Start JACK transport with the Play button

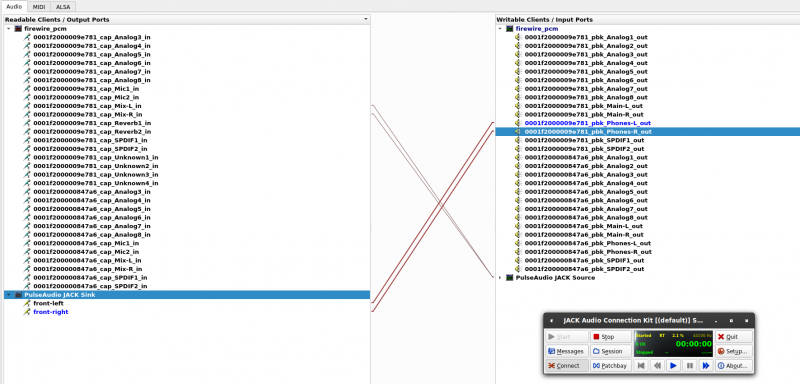[673, 366]
